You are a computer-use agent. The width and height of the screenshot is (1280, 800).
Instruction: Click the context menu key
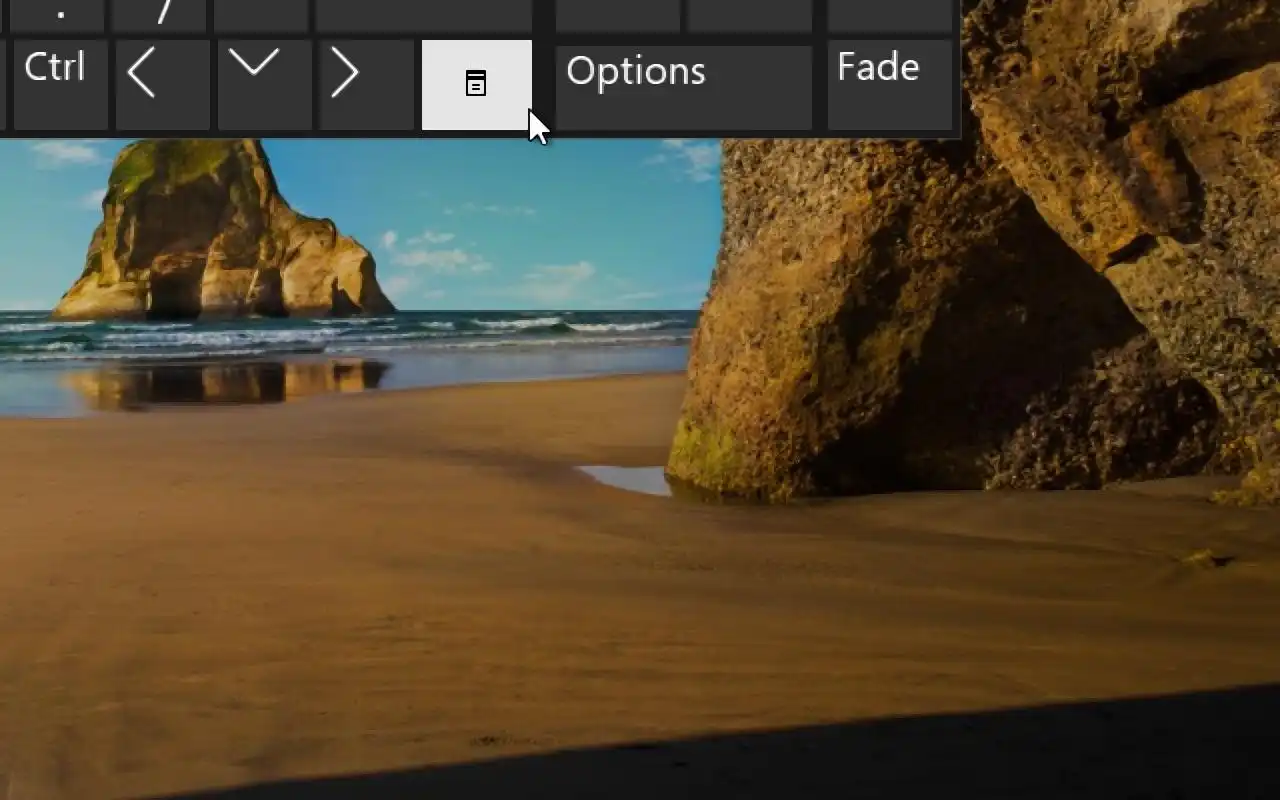coord(477,85)
